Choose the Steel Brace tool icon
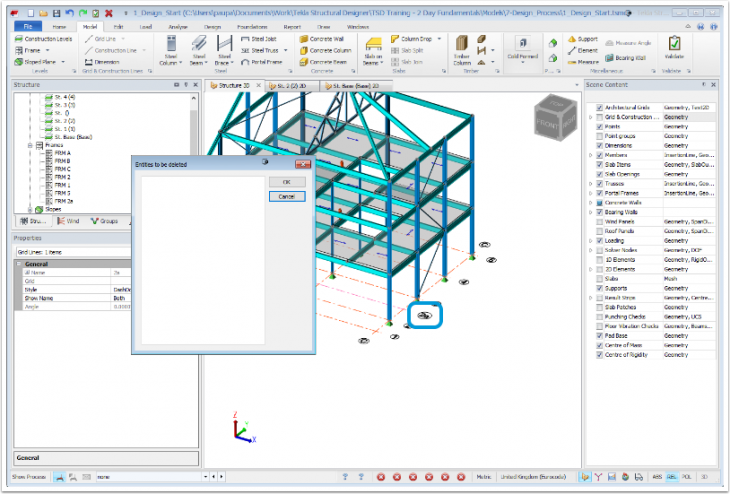Screen dimensions: 730x494 [224, 44]
